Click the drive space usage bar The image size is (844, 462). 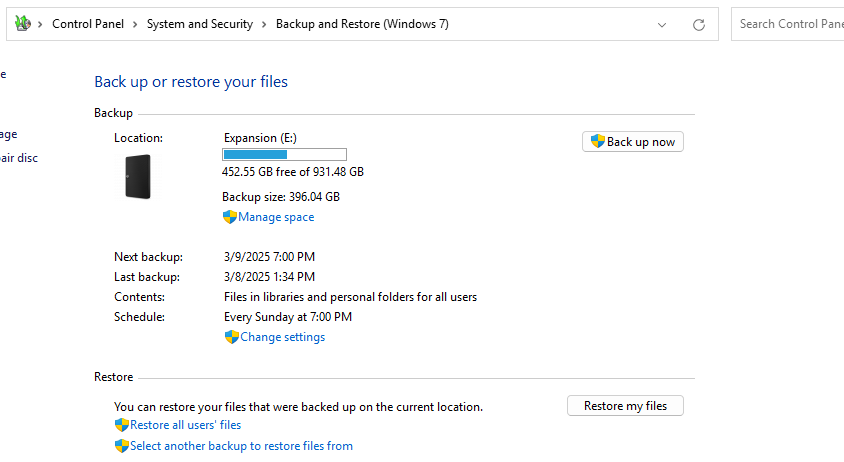(284, 154)
